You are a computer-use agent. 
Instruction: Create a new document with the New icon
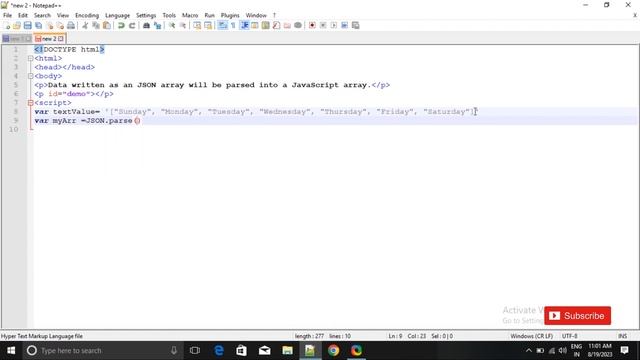pos(7,25)
